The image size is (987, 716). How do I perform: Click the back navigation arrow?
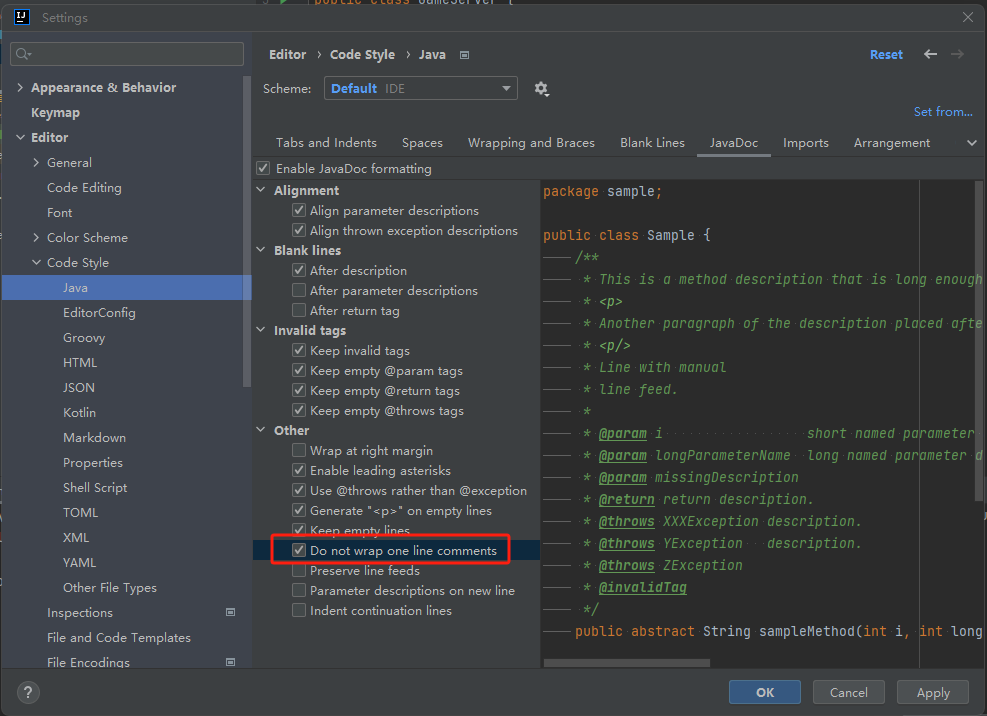tap(930, 54)
